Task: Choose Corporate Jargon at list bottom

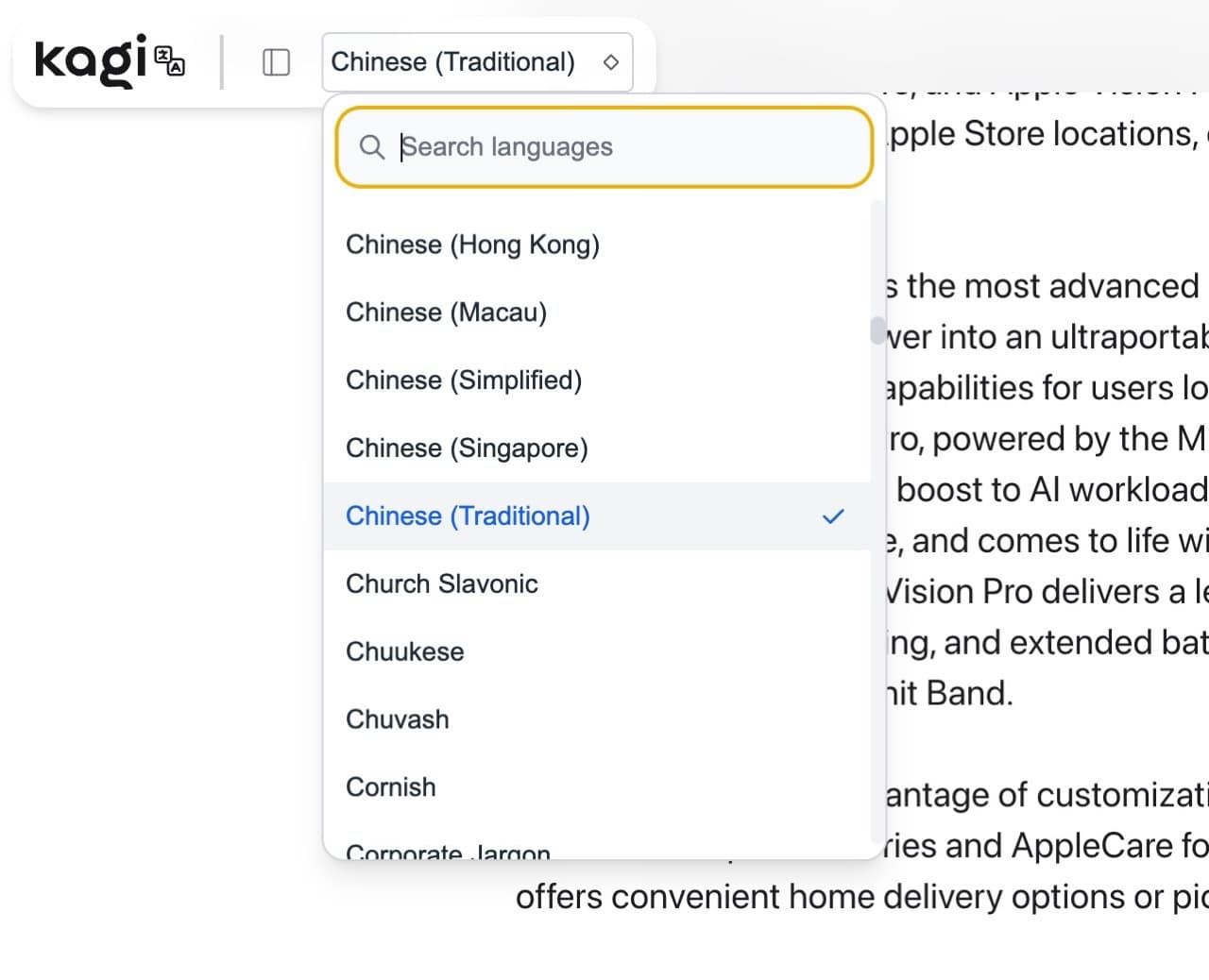Action: pos(448,851)
